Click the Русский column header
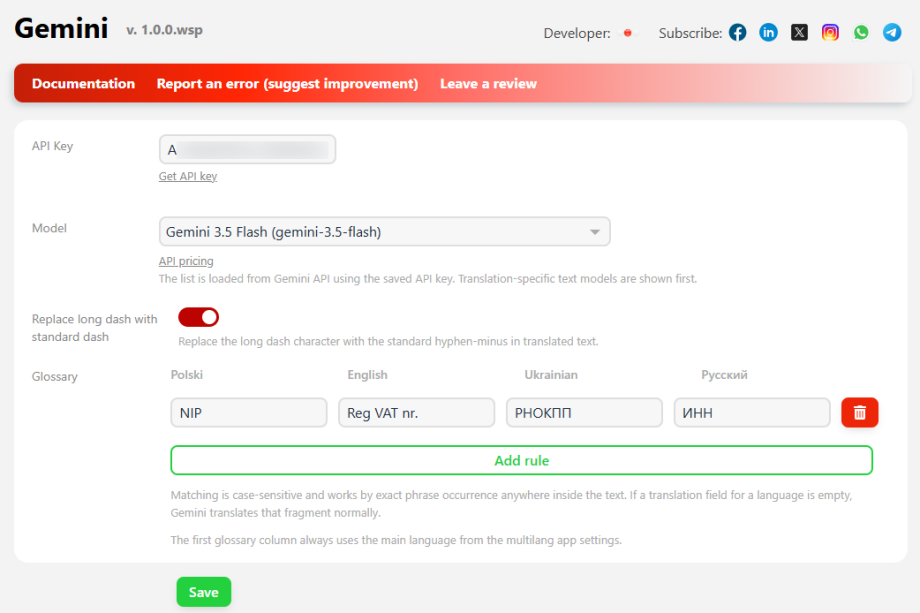Viewport: 920px width, 613px height. click(x=724, y=374)
